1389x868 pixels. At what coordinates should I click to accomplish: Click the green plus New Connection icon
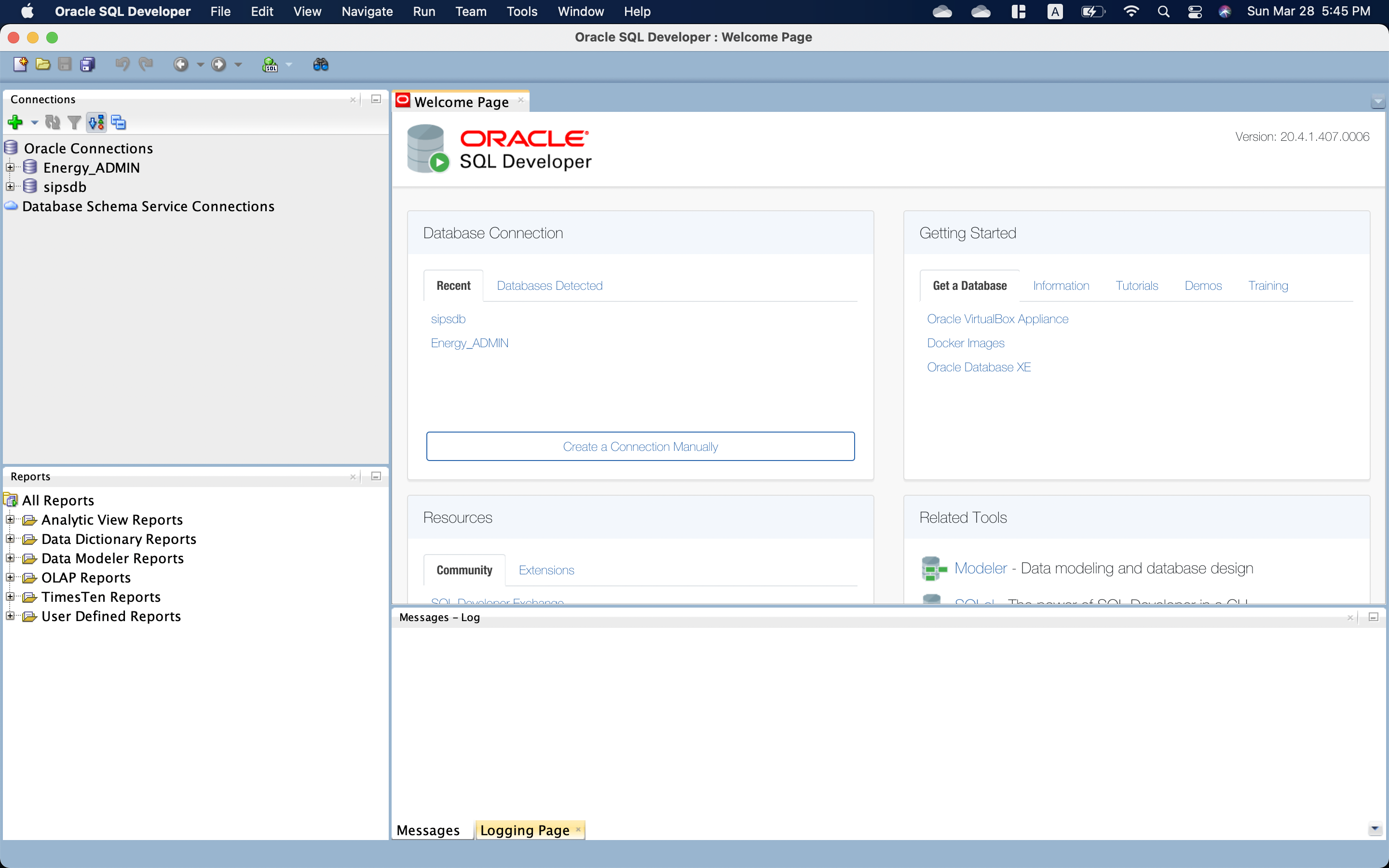[x=15, y=122]
